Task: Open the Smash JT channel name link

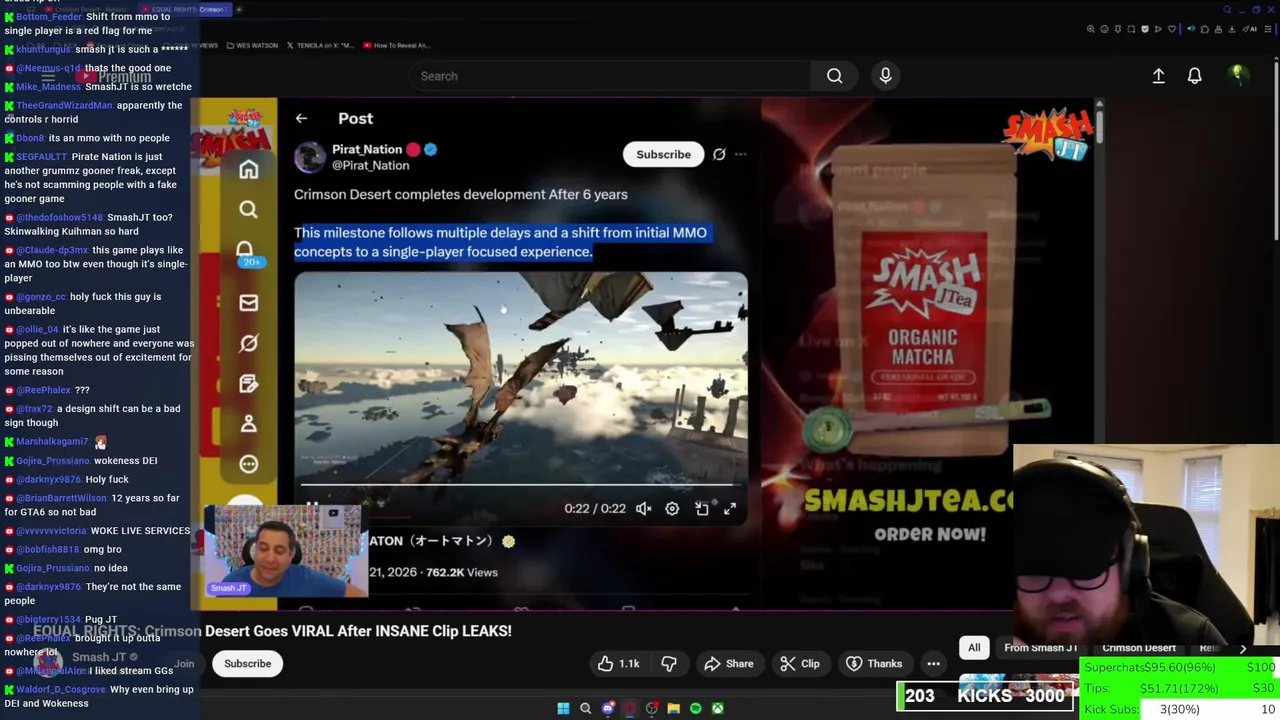Action: (99, 657)
